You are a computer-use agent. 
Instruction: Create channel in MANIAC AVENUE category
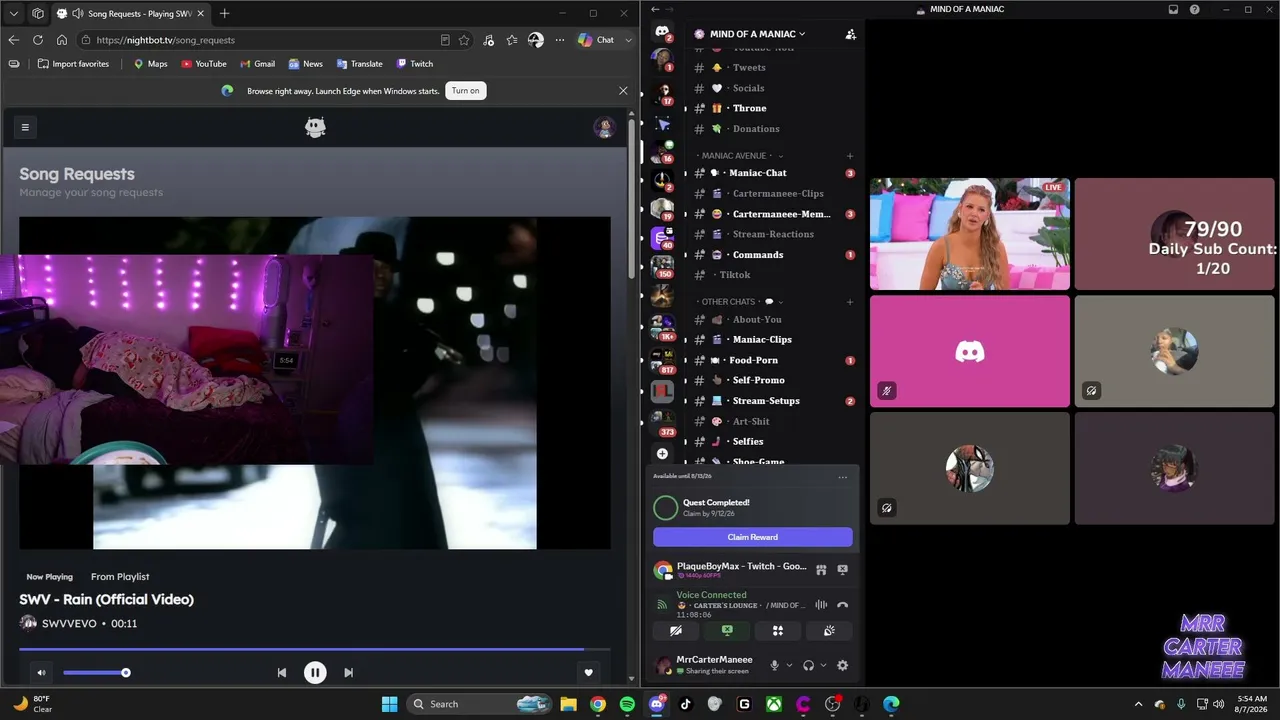(850, 156)
